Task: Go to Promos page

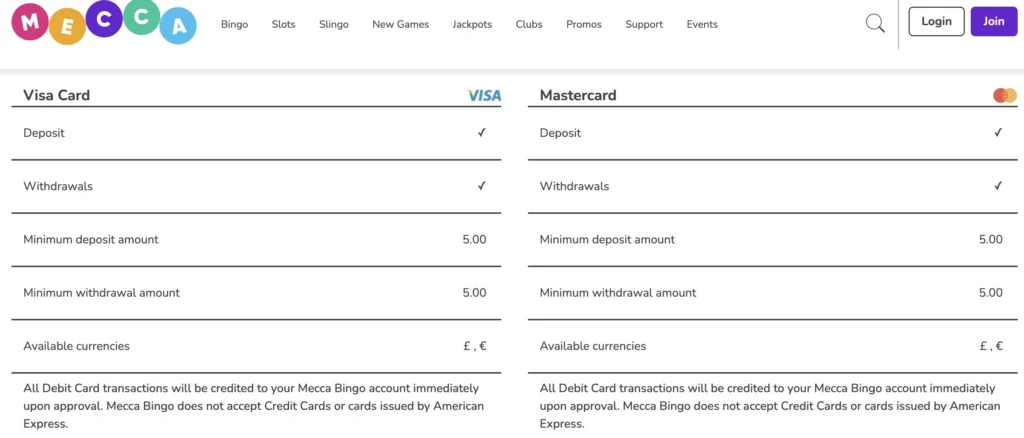Action: (x=584, y=24)
